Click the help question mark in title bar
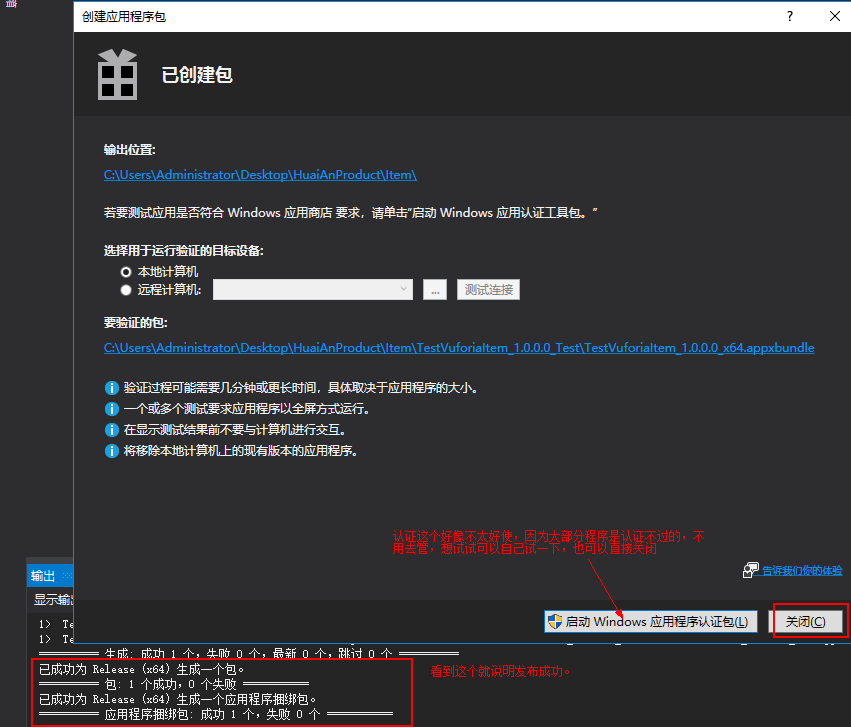Screen dimensions: 851x727 (x=790, y=16)
